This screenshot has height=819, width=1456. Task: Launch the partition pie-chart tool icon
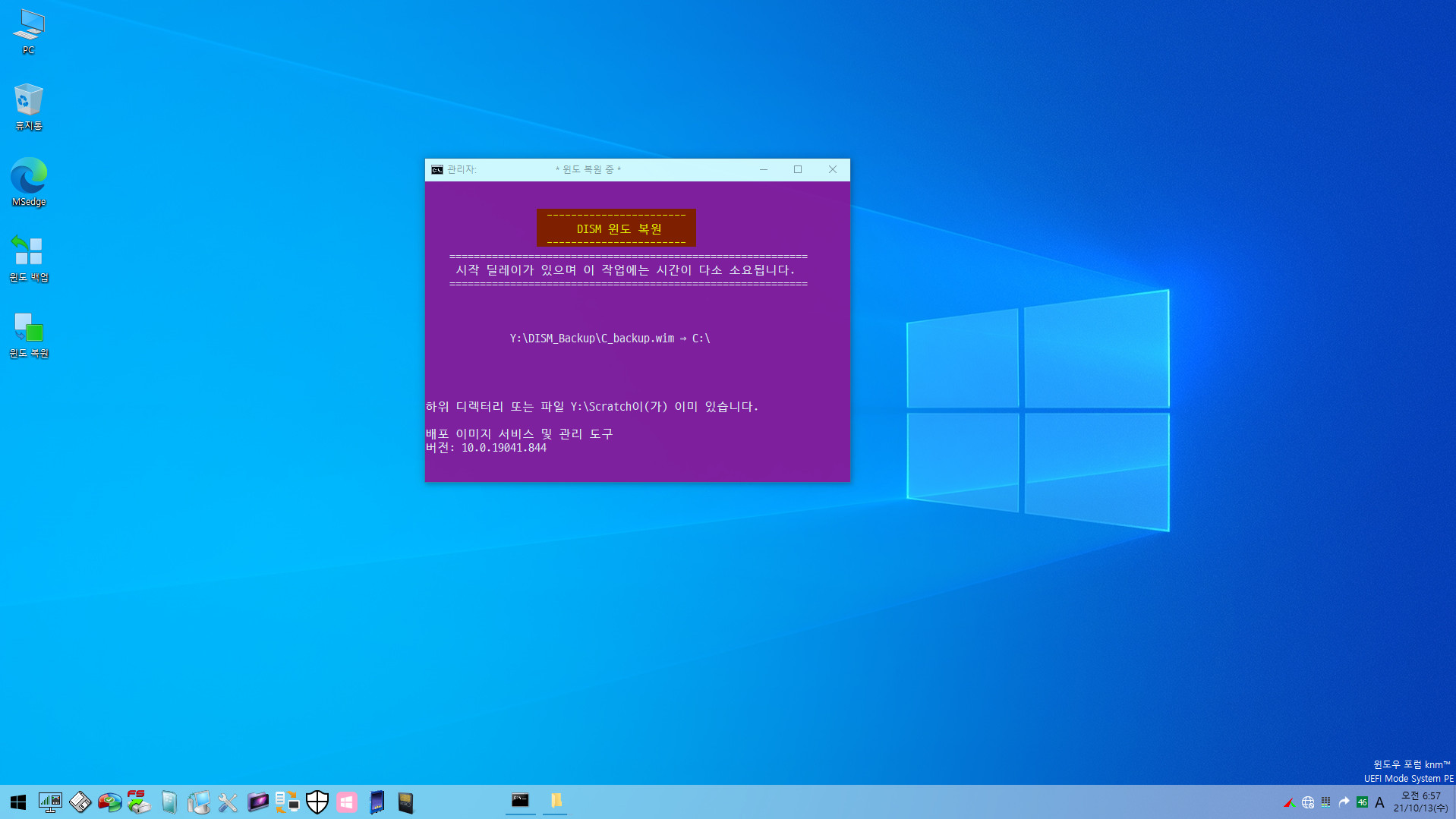pos(109,802)
